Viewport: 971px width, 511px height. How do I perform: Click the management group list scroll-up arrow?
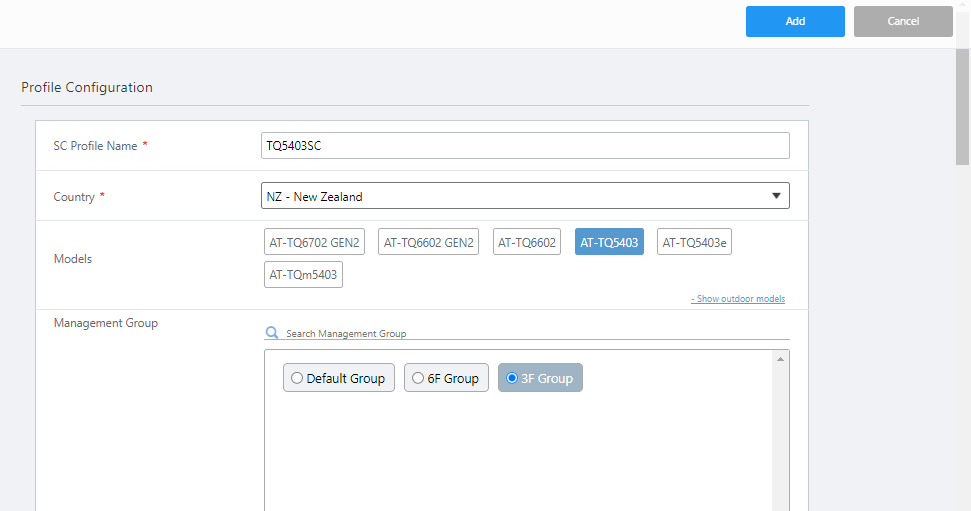click(780, 358)
